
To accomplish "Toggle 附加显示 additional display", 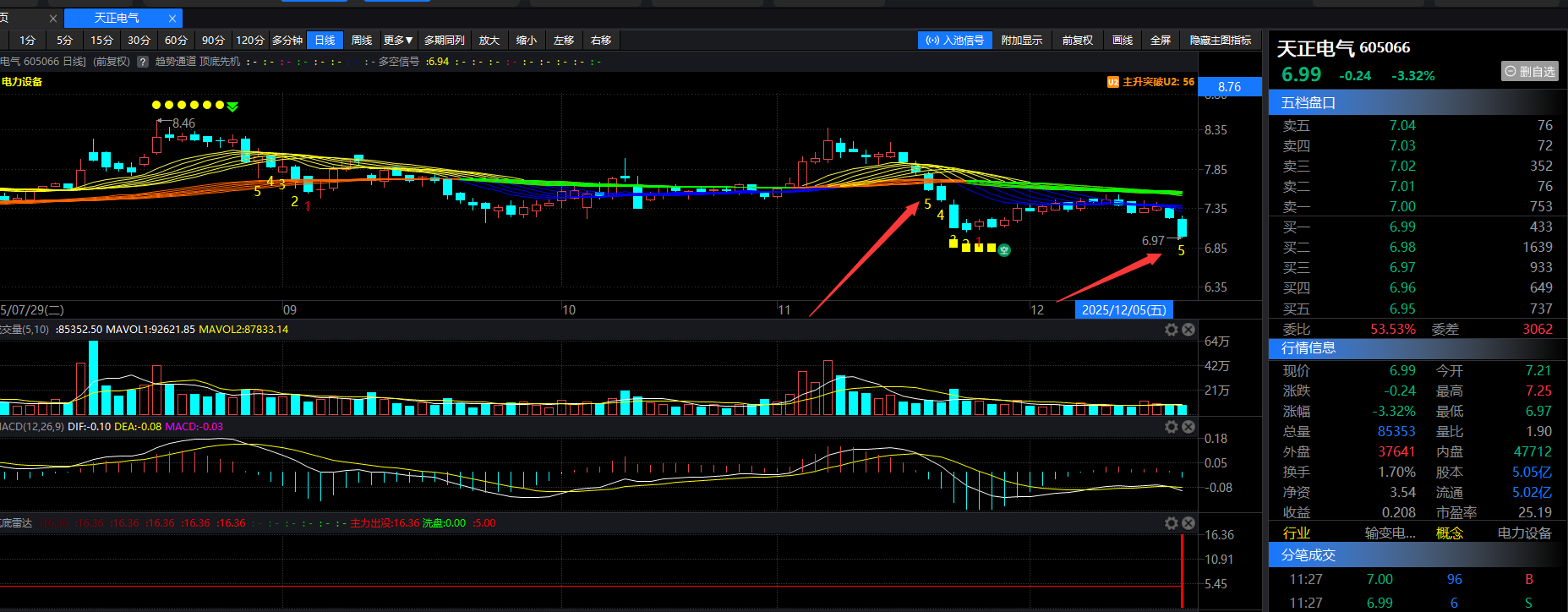I will [x=1022, y=40].
